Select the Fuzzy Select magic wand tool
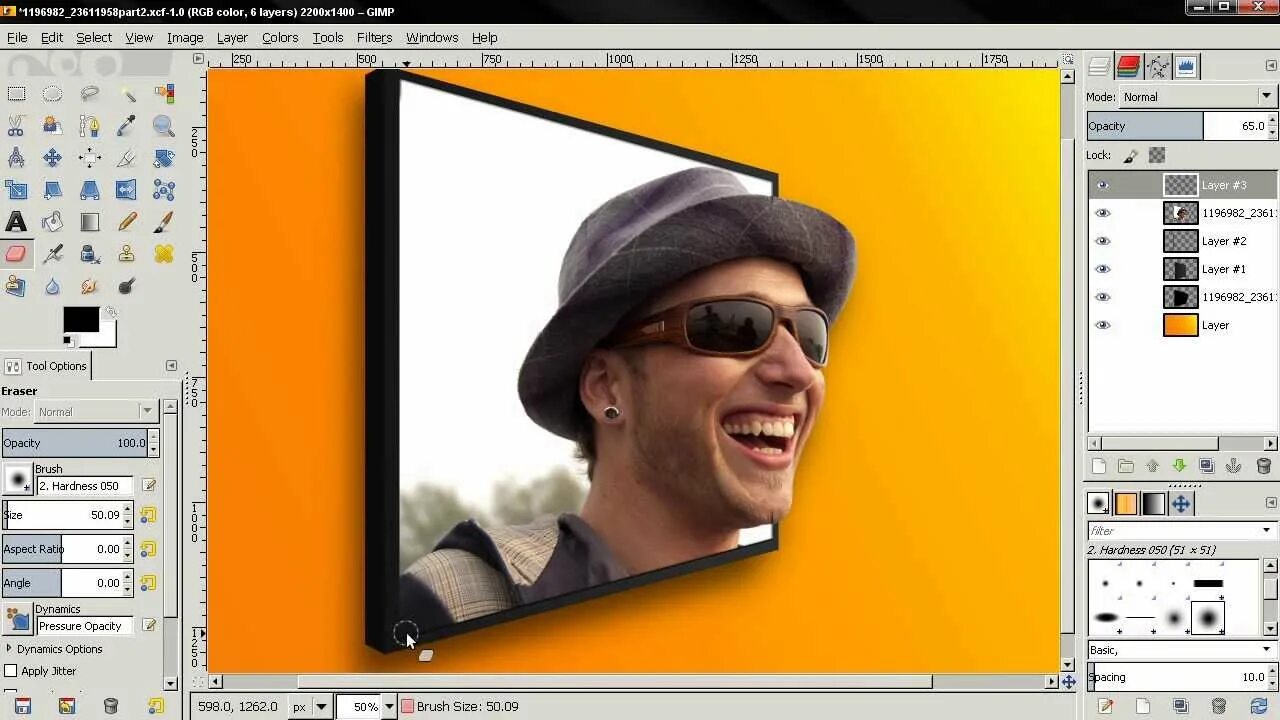The image size is (1280, 720). (127, 94)
